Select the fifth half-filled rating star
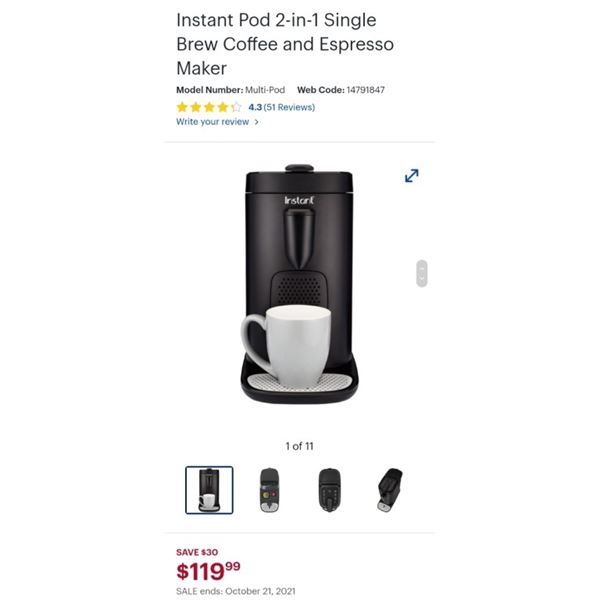The image size is (600, 600). (x=236, y=107)
